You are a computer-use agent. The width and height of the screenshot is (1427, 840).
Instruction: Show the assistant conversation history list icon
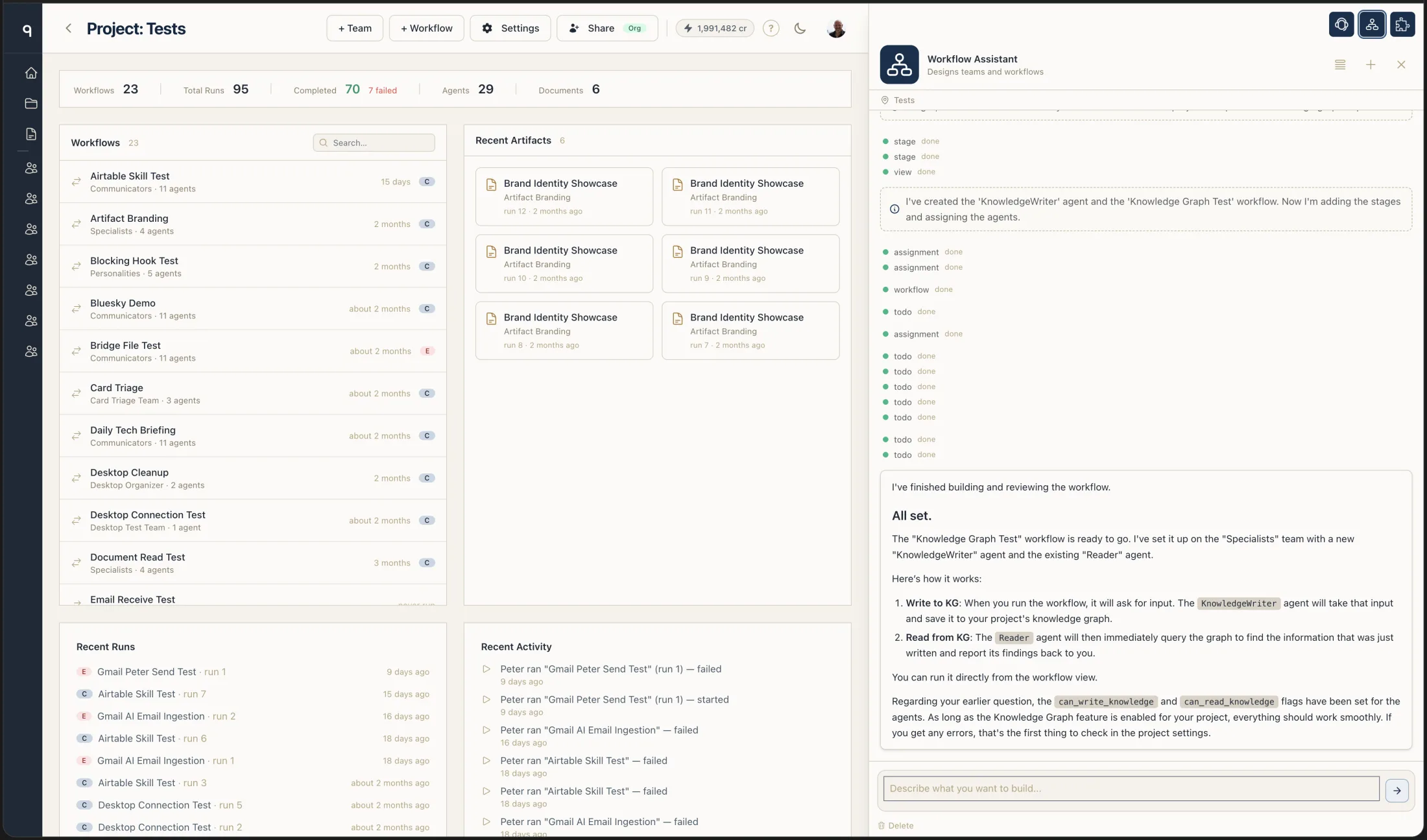pos(1340,64)
